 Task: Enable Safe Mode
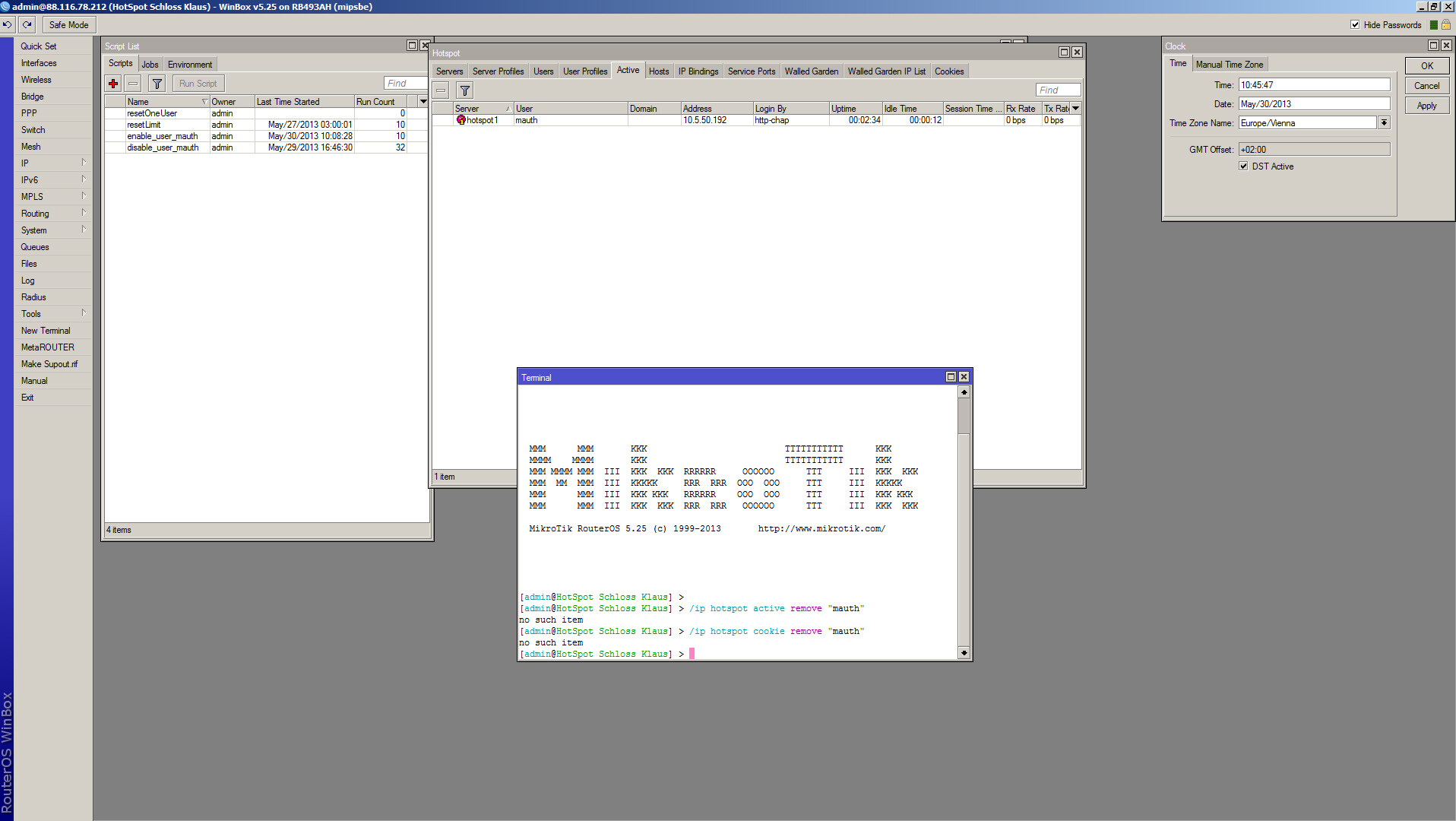click(68, 25)
